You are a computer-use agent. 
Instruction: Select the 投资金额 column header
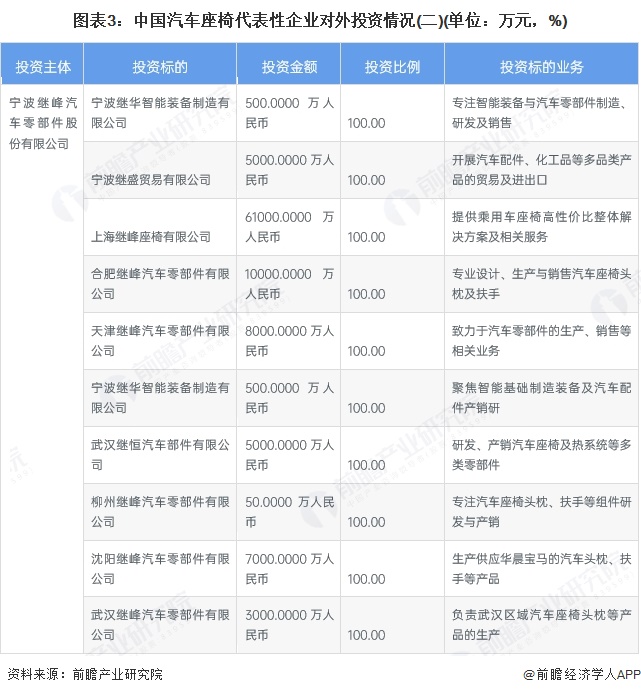tap(289, 67)
